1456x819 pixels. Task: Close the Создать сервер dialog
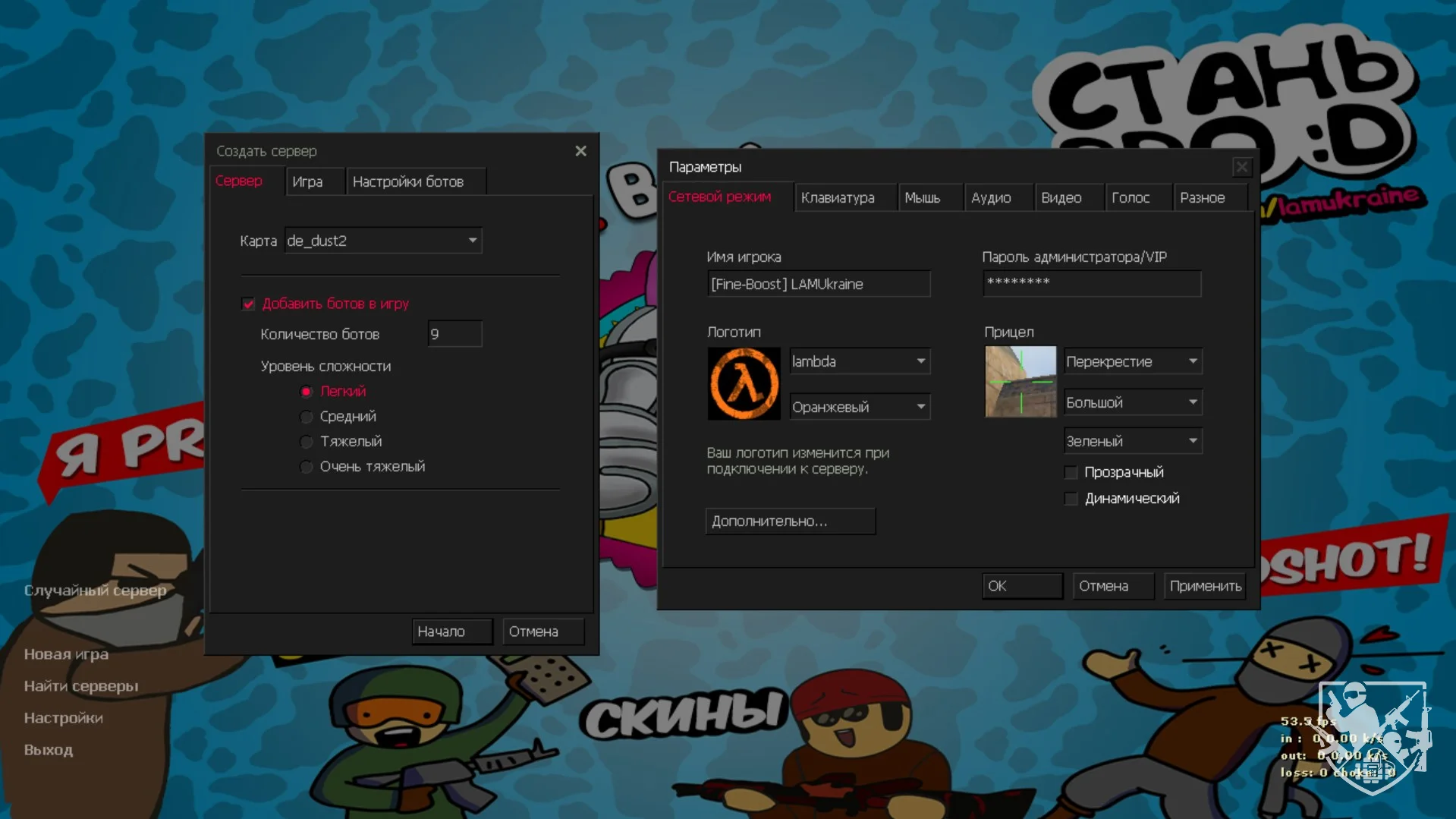(580, 151)
